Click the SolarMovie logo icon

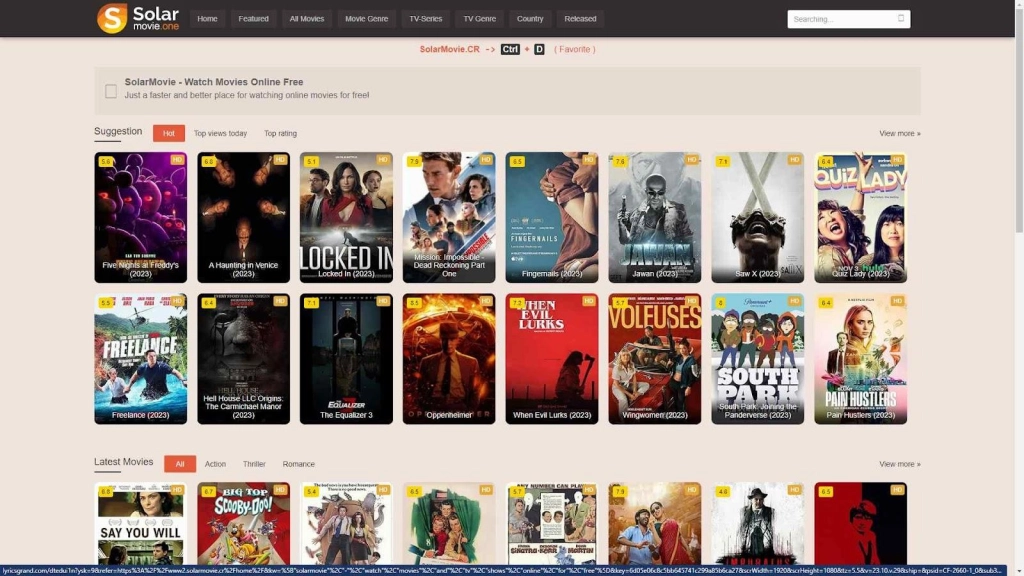click(x=112, y=18)
